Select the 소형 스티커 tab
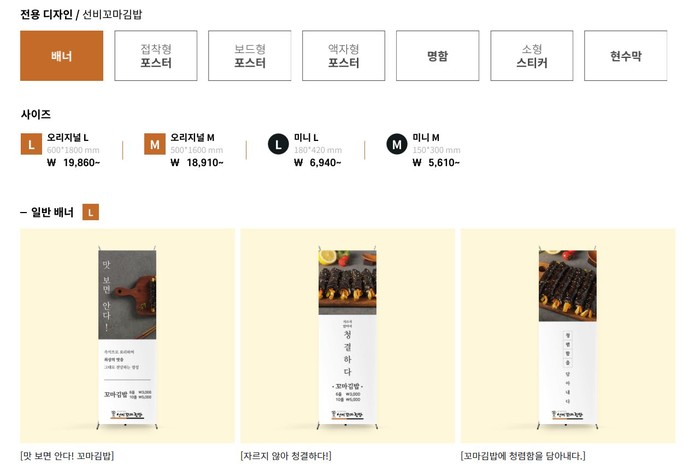The width and height of the screenshot is (700, 471). click(x=531, y=56)
